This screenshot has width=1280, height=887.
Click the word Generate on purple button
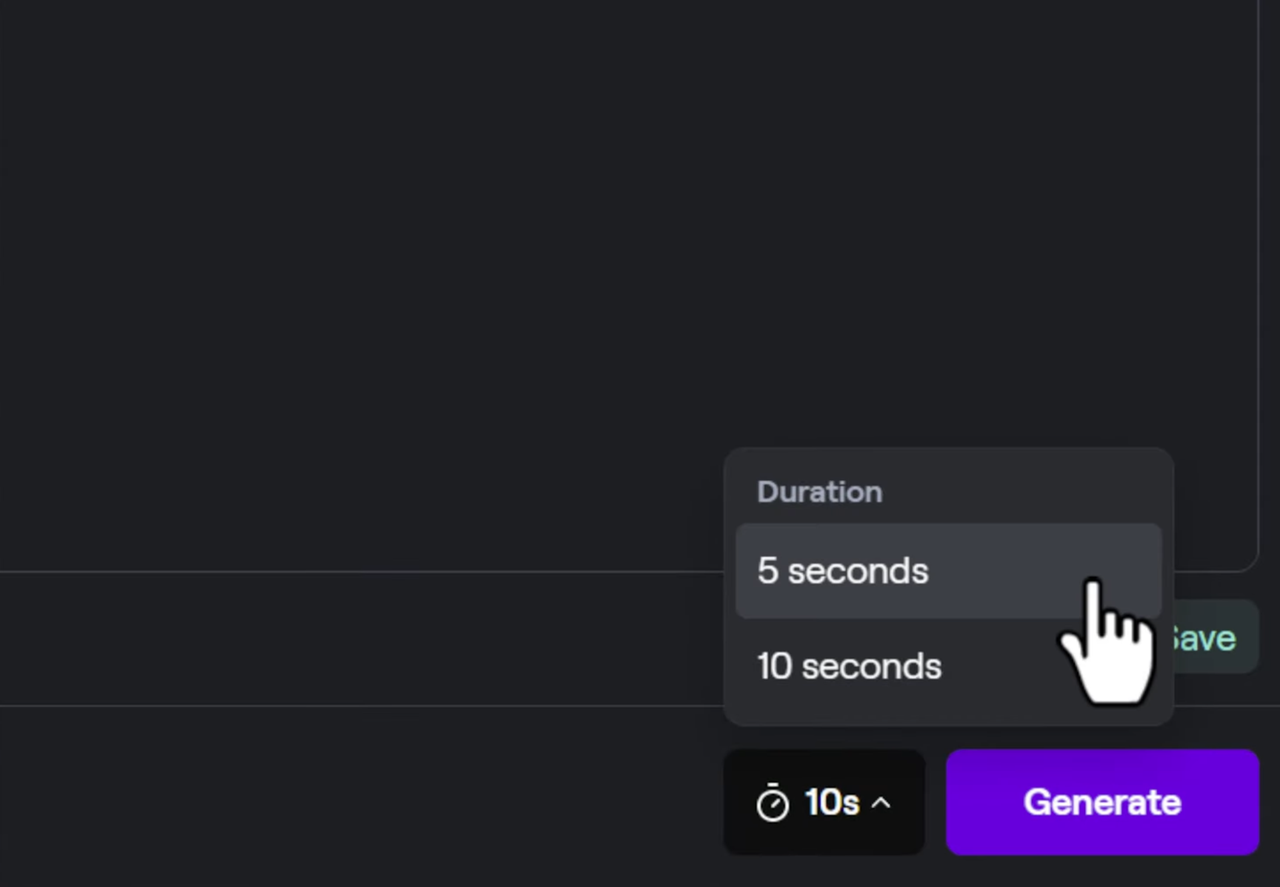click(x=1102, y=802)
